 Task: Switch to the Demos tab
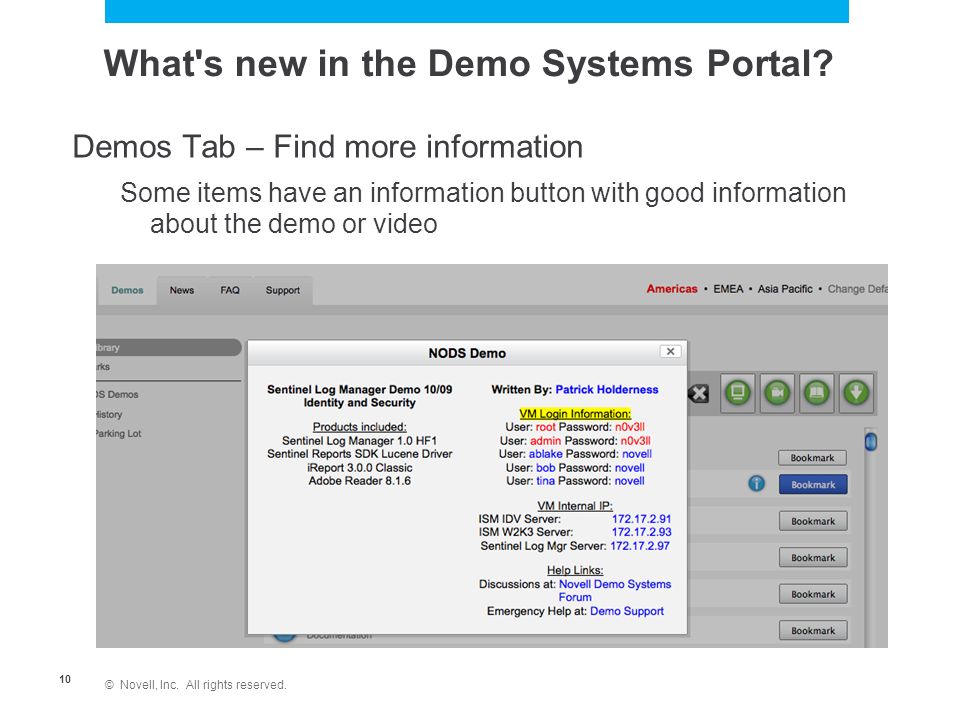point(127,290)
